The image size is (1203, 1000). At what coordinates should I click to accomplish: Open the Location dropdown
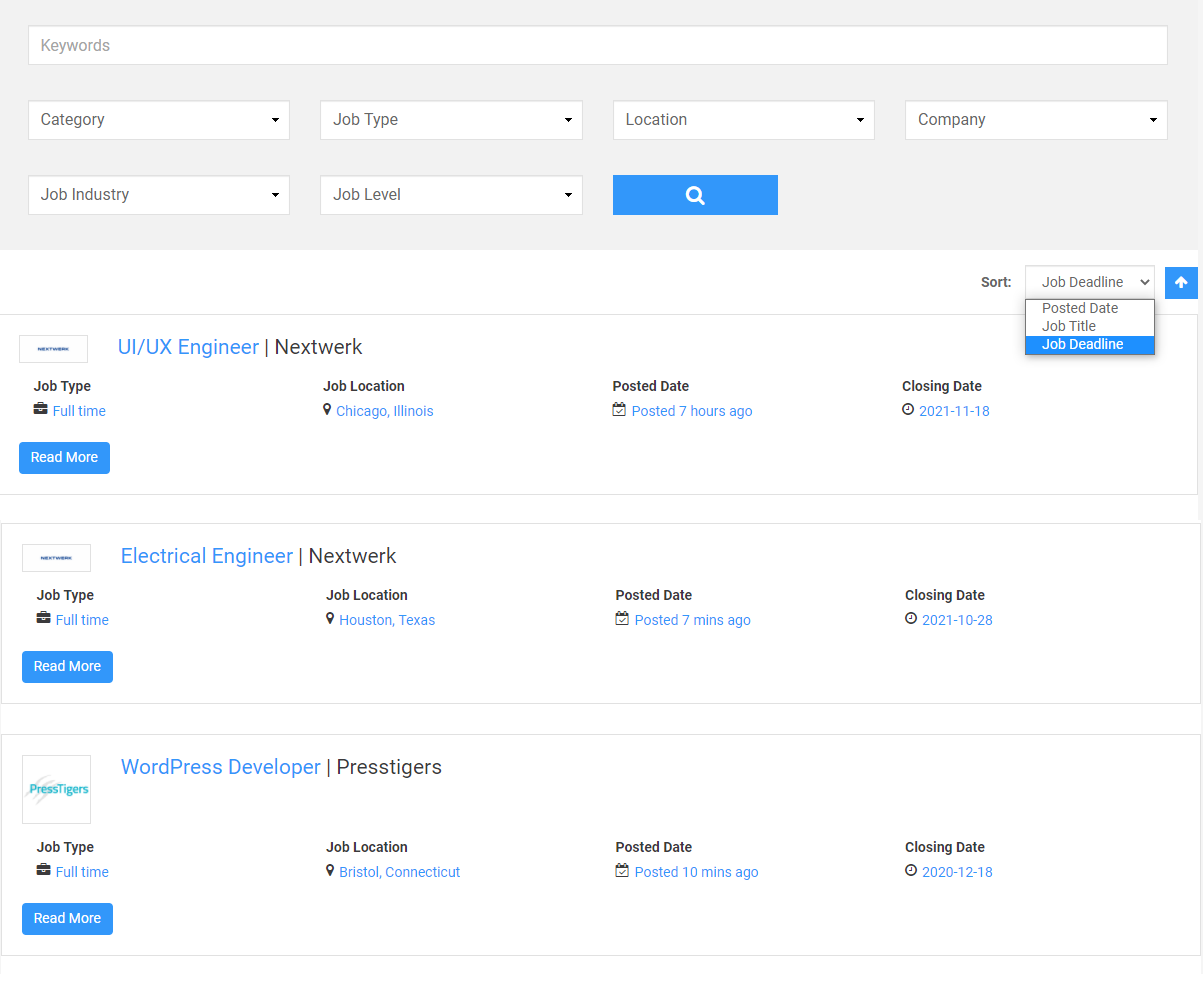coord(743,120)
